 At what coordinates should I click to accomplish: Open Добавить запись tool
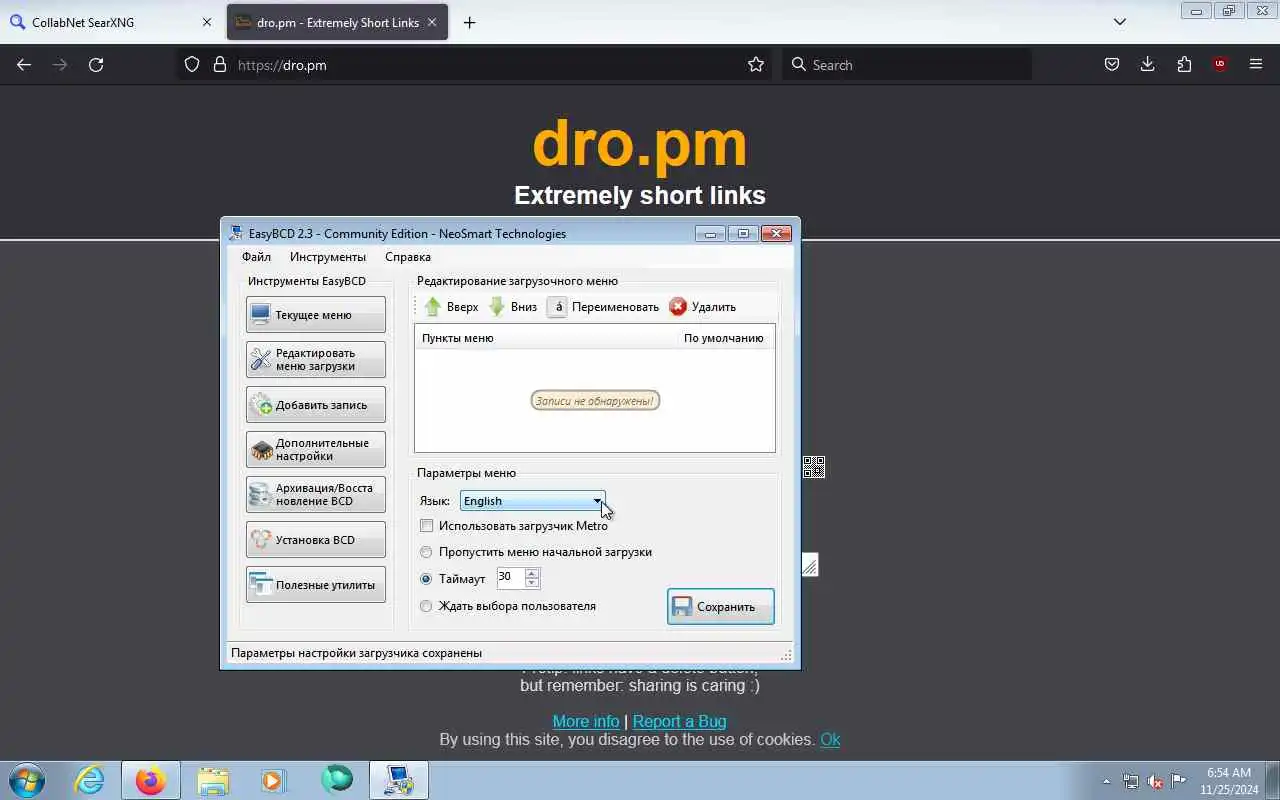point(315,404)
